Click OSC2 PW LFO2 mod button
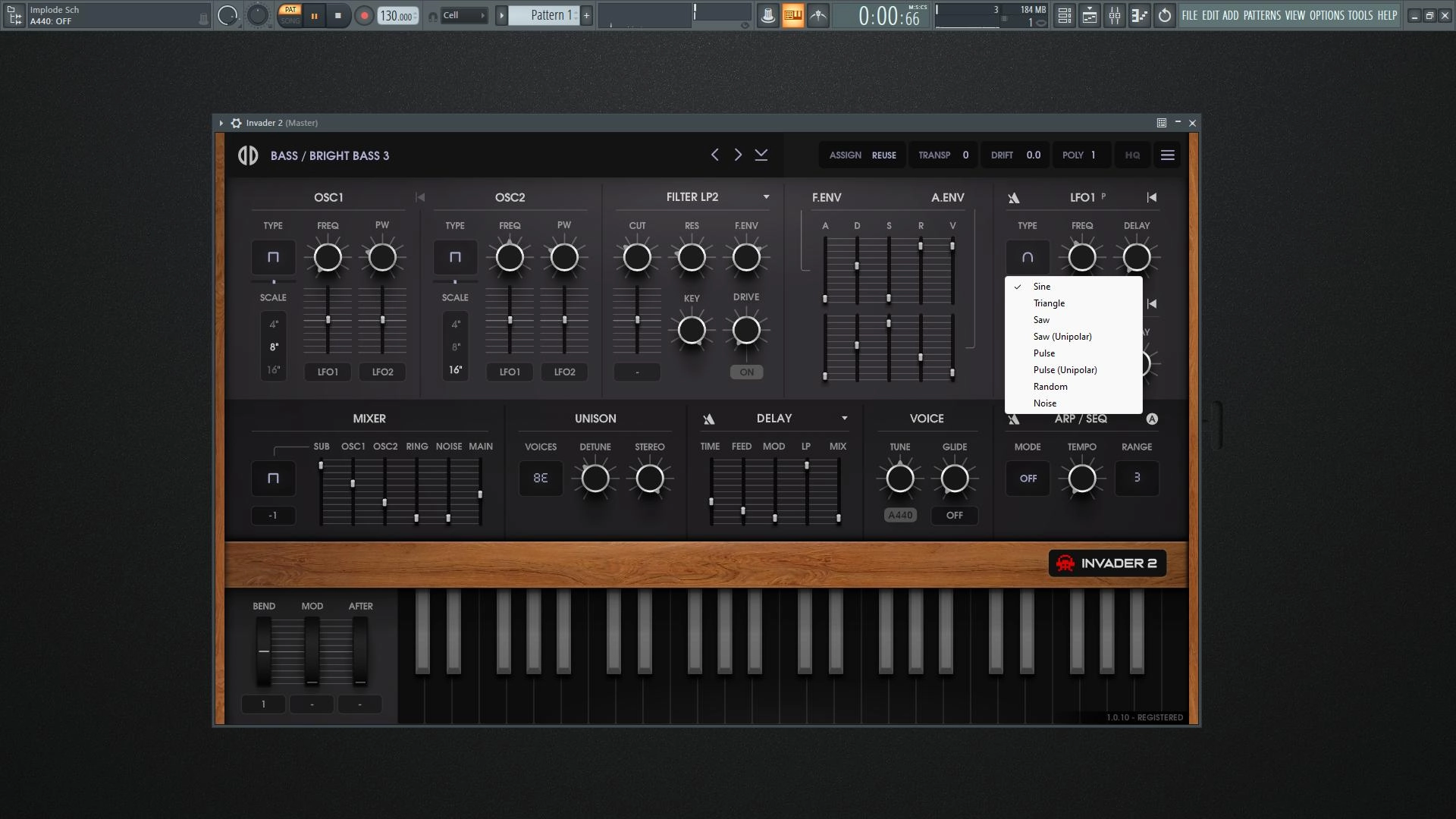The height and width of the screenshot is (819, 1456). pos(564,372)
